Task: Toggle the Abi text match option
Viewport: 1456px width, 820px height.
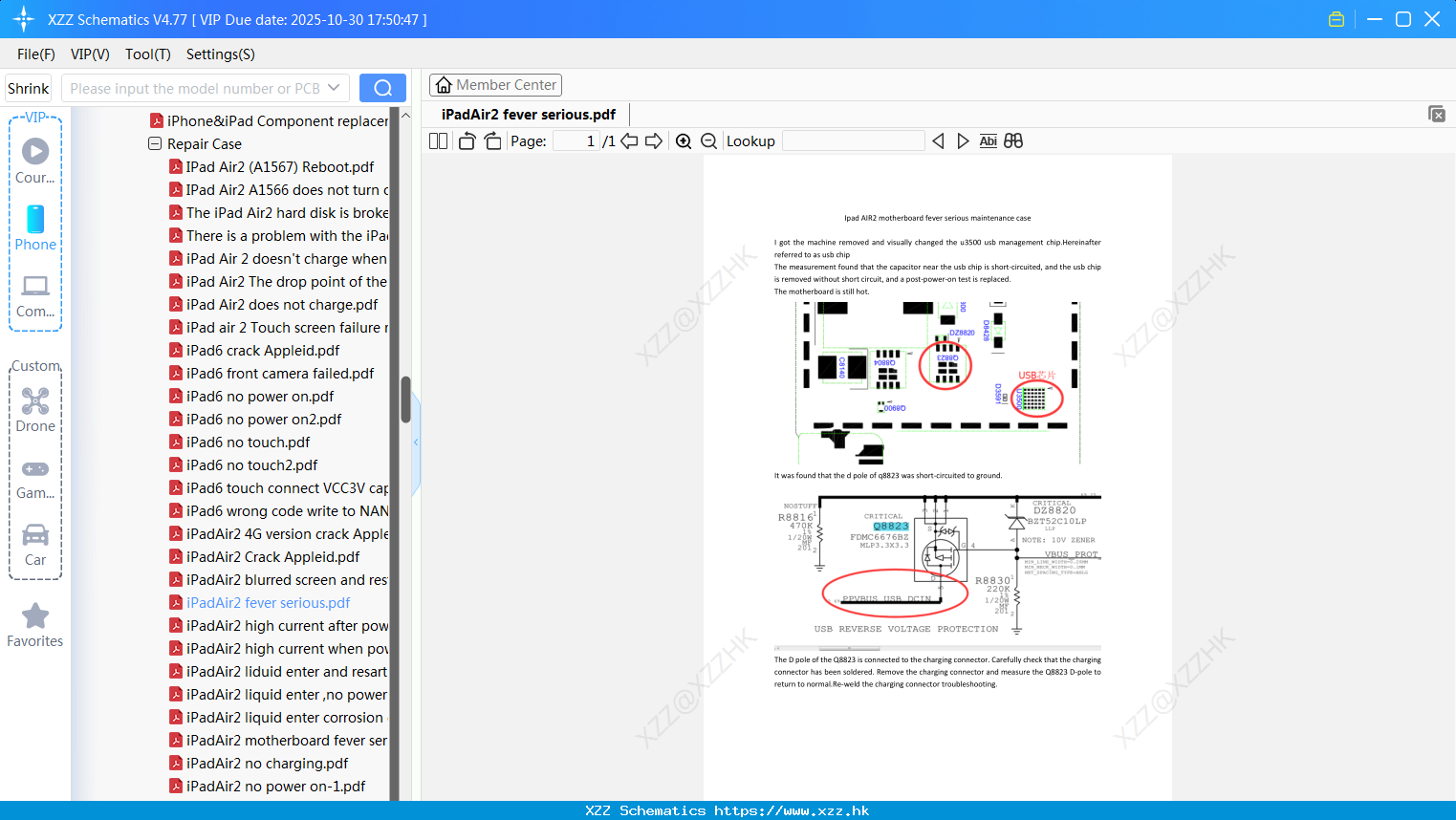Action: [989, 140]
